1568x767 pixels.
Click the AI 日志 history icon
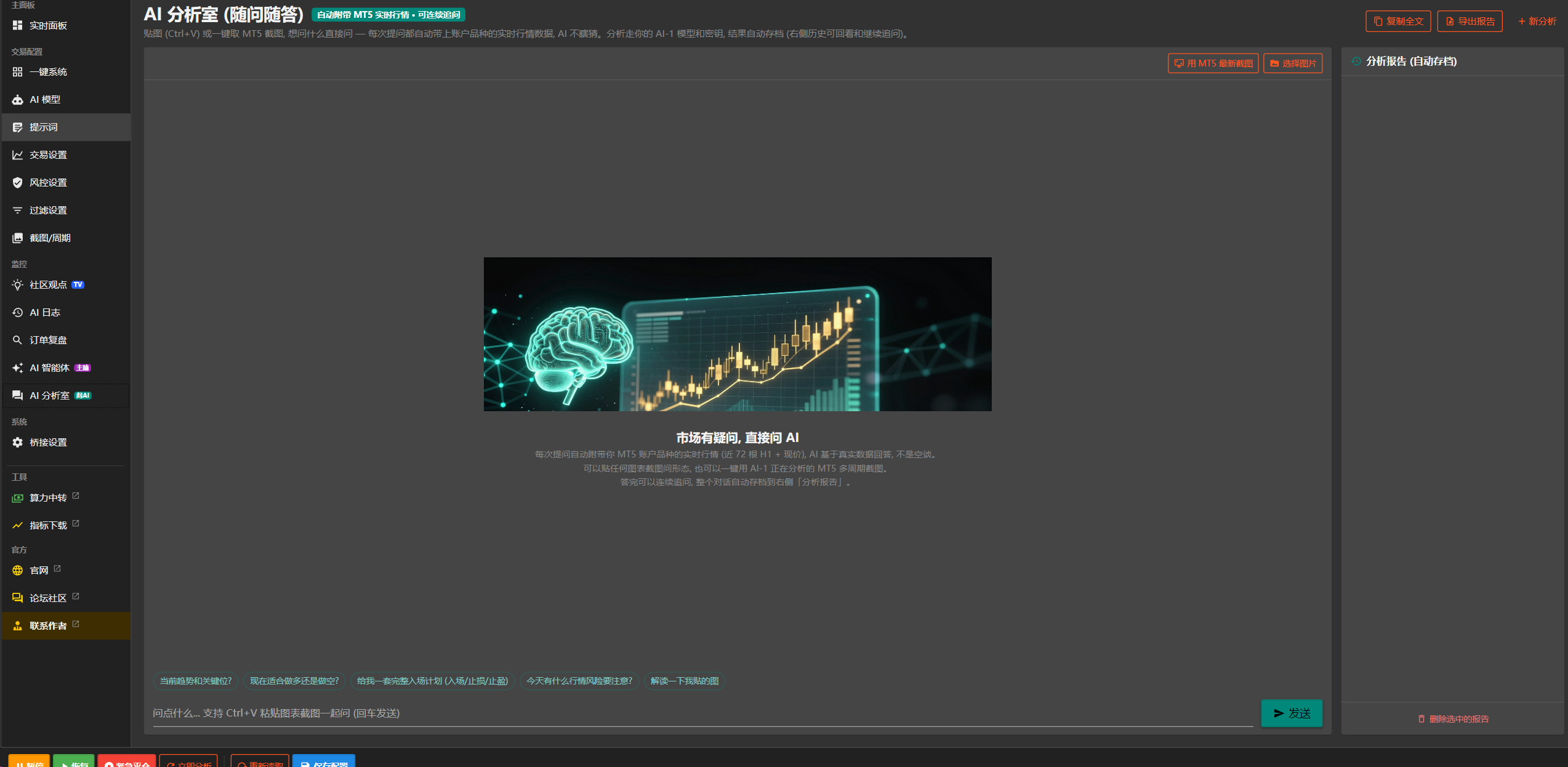[17, 313]
